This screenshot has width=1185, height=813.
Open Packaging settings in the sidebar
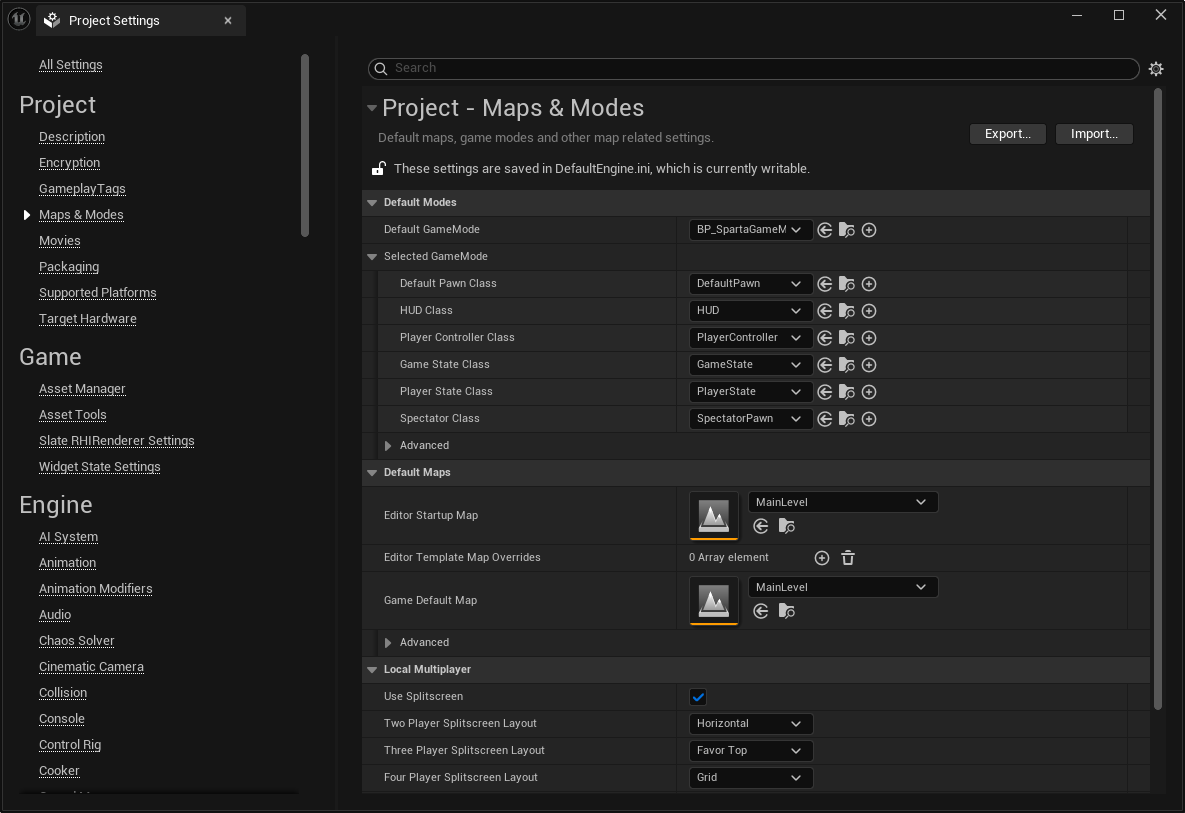click(x=69, y=267)
